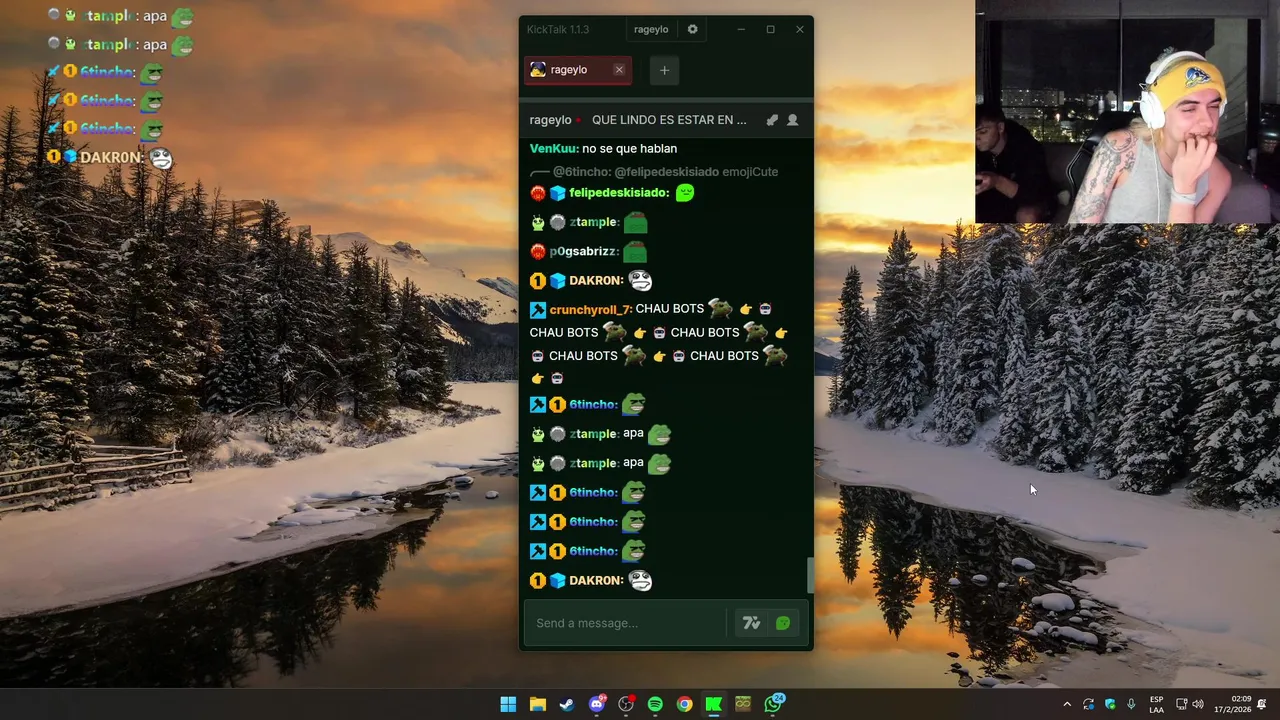Image resolution: width=1280 pixels, height=720 pixels.
Task: Open Spotify from the taskbar
Action: pos(655,704)
